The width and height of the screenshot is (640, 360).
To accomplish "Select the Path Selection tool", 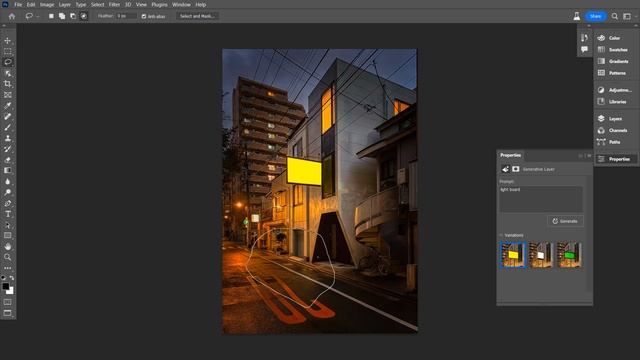I will 8,224.
